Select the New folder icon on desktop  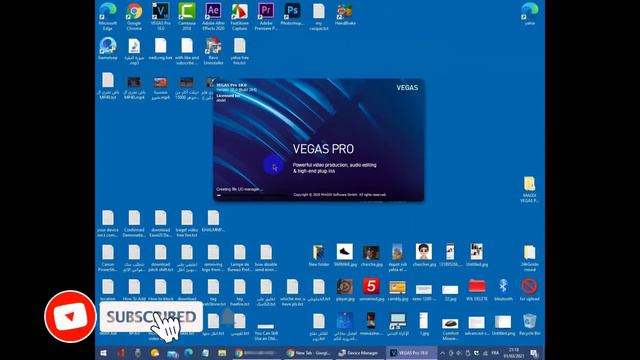(319, 256)
